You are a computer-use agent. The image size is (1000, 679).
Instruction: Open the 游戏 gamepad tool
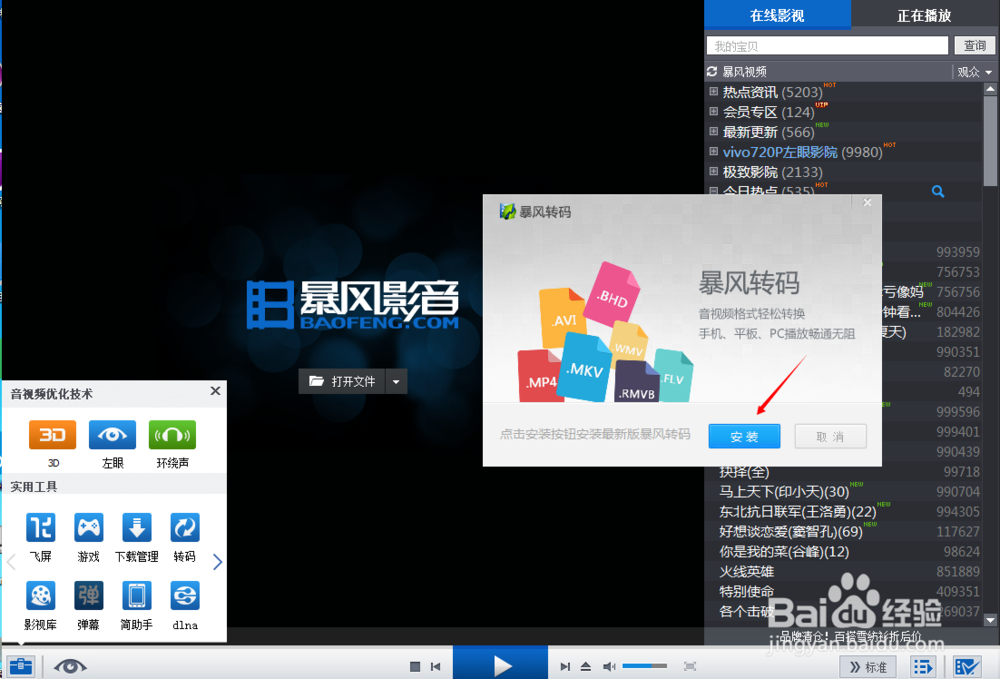(x=89, y=528)
